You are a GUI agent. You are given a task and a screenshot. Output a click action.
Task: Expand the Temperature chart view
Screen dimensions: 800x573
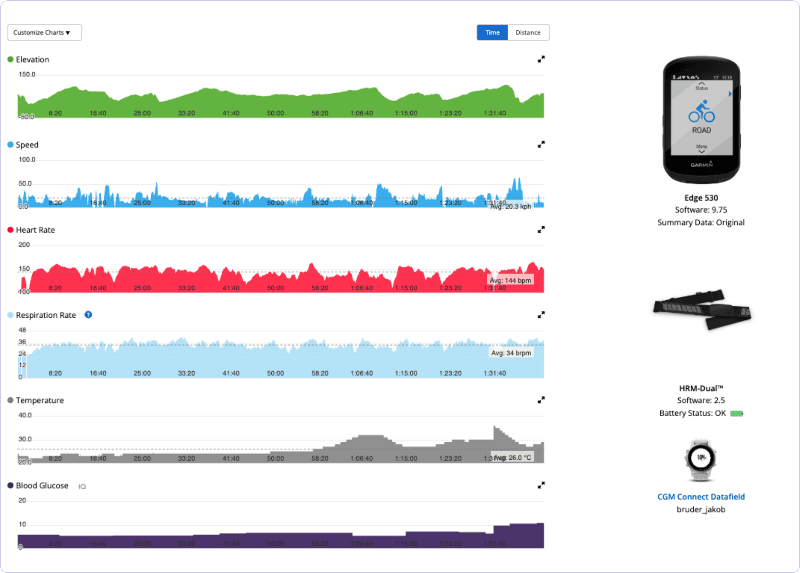click(x=541, y=399)
